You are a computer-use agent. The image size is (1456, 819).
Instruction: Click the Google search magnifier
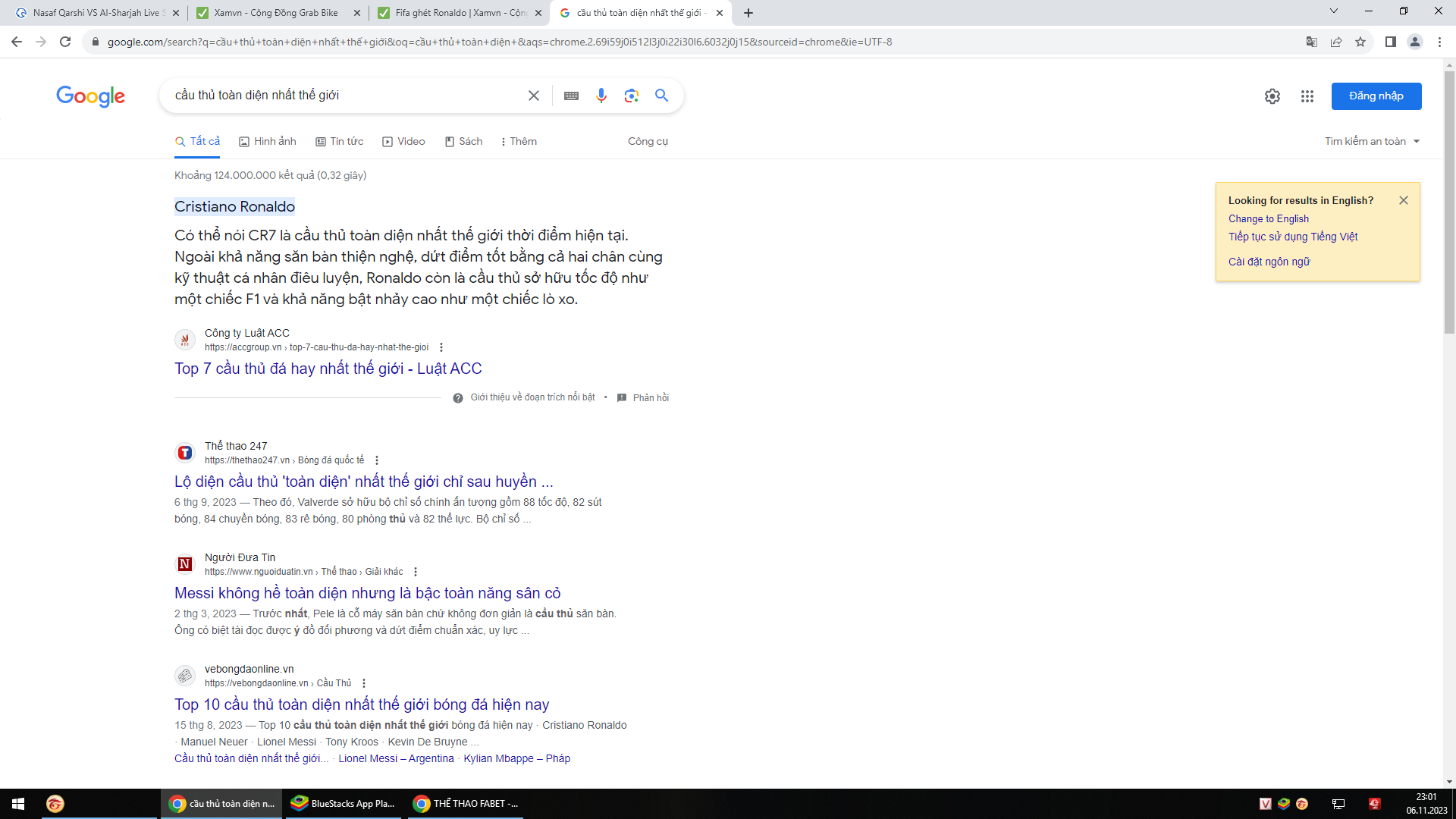click(x=661, y=96)
